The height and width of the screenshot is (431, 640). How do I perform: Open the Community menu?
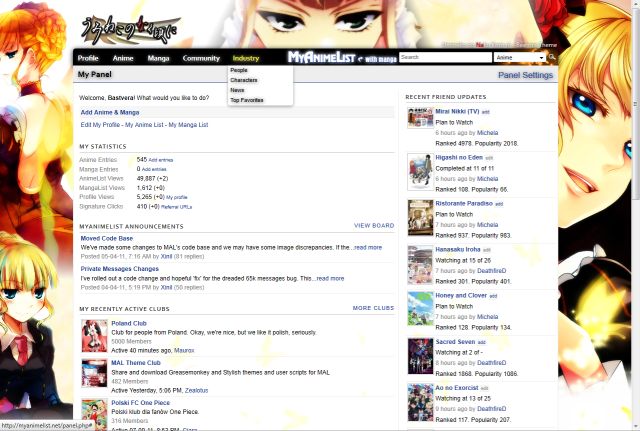point(201,58)
